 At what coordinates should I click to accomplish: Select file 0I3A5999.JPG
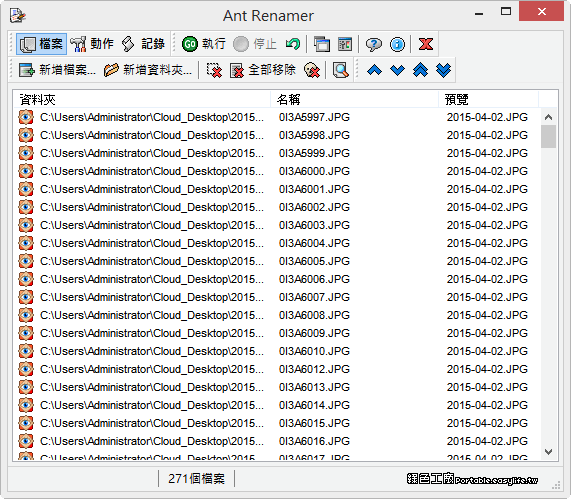pyautogui.click(x=314, y=153)
